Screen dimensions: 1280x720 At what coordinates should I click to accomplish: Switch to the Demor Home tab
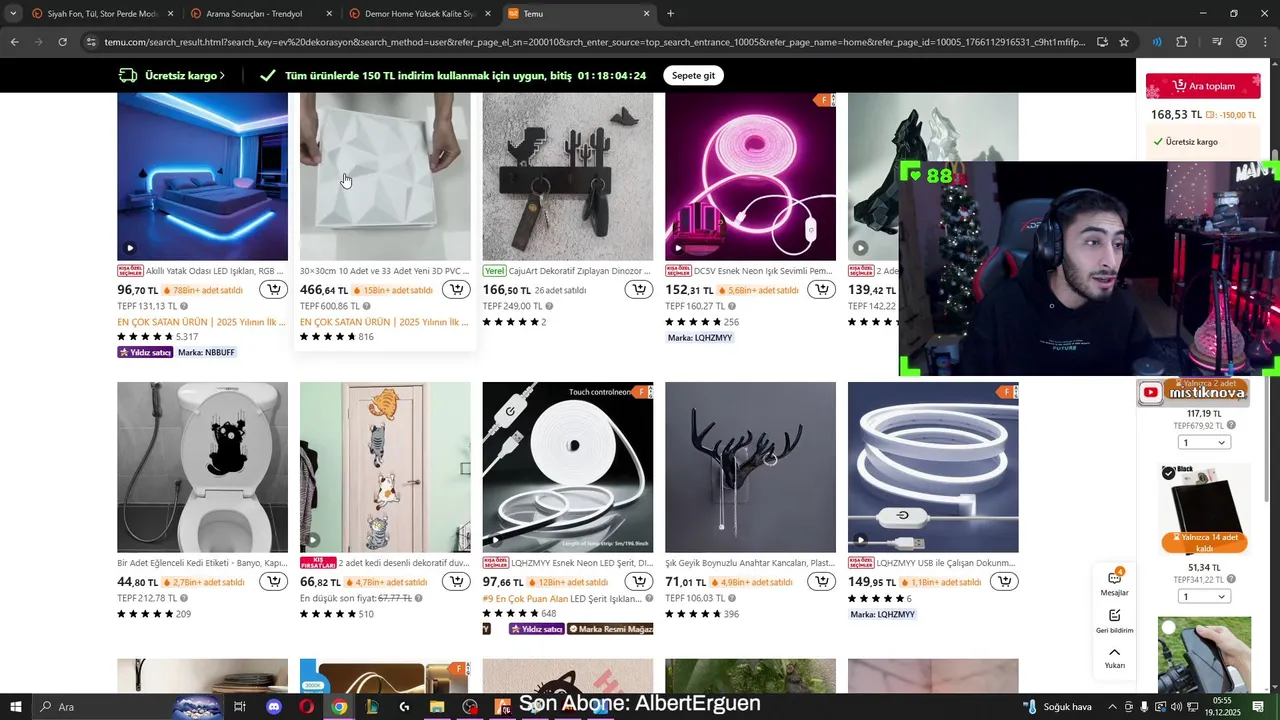click(x=420, y=14)
